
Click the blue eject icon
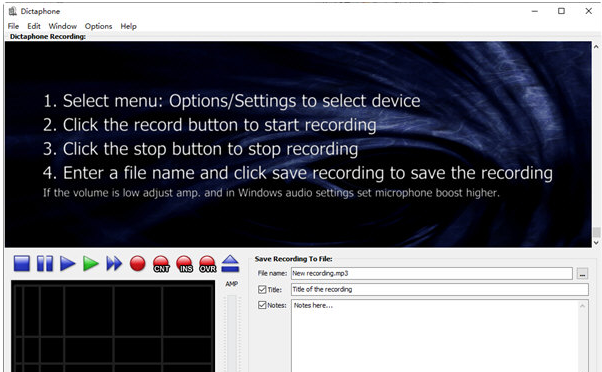pos(230,264)
